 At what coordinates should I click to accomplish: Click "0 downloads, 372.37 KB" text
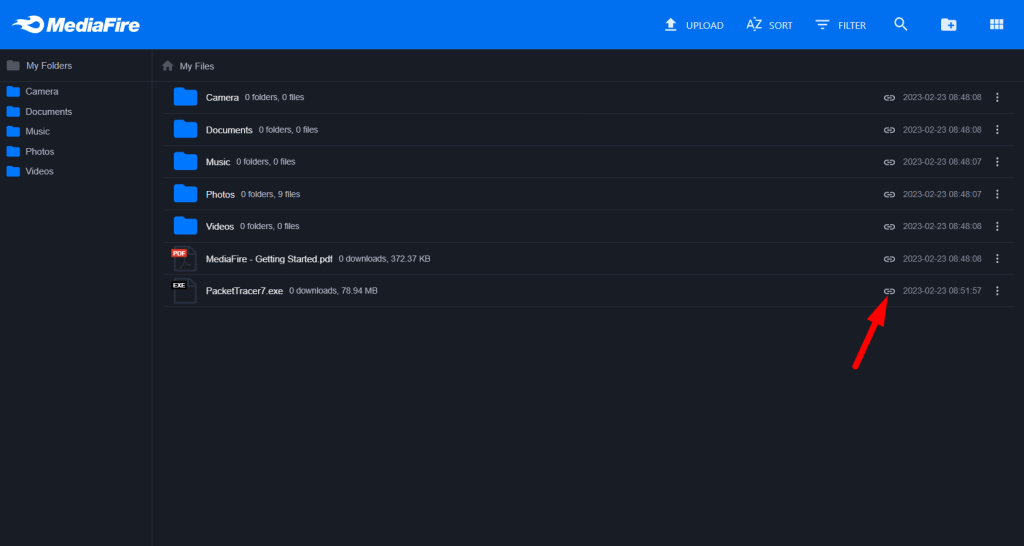[384, 259]
